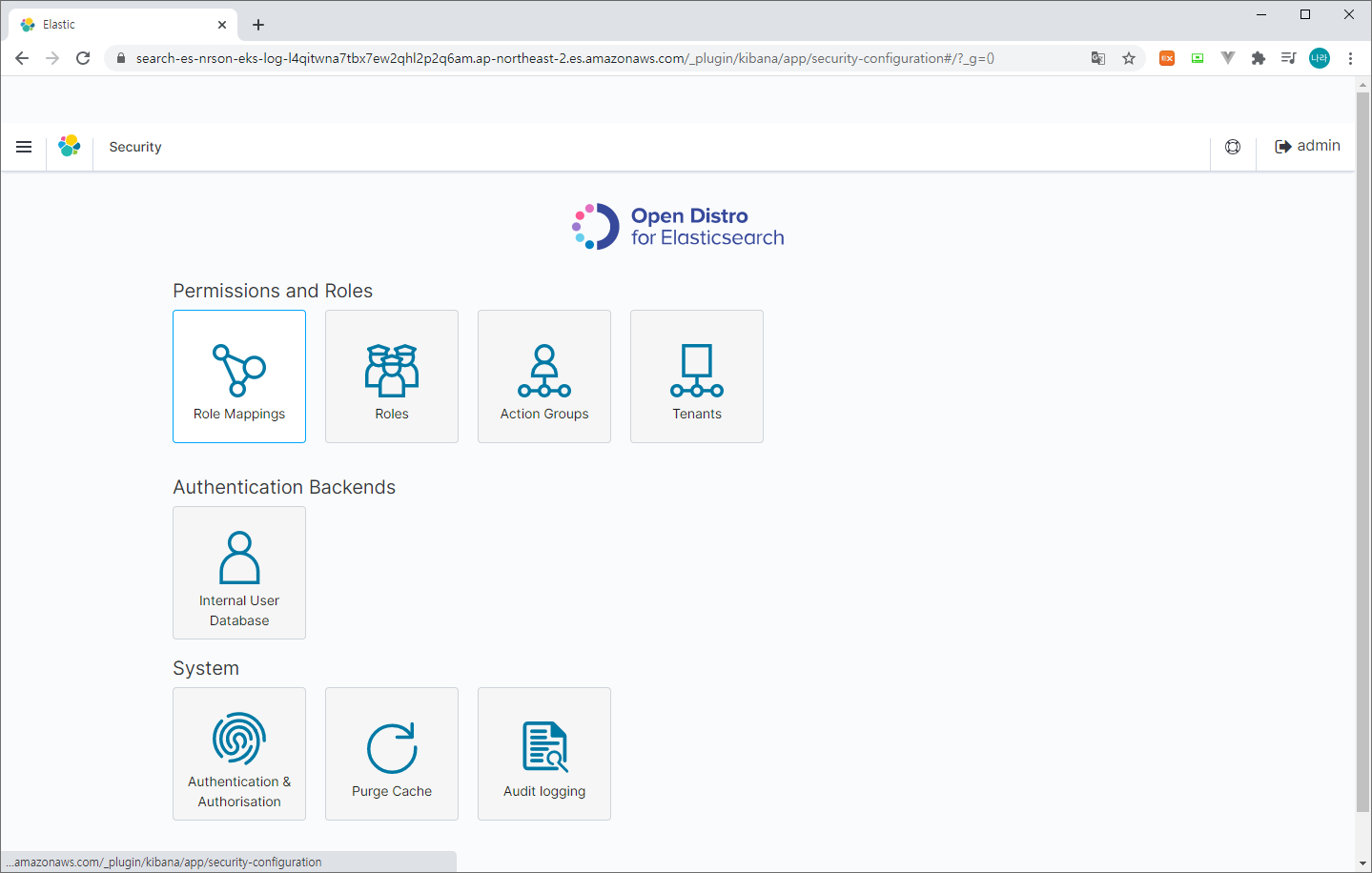Click the Permissions and Roles heading
The height and width of the screenshot is (873, 1372).
(273, 291)
